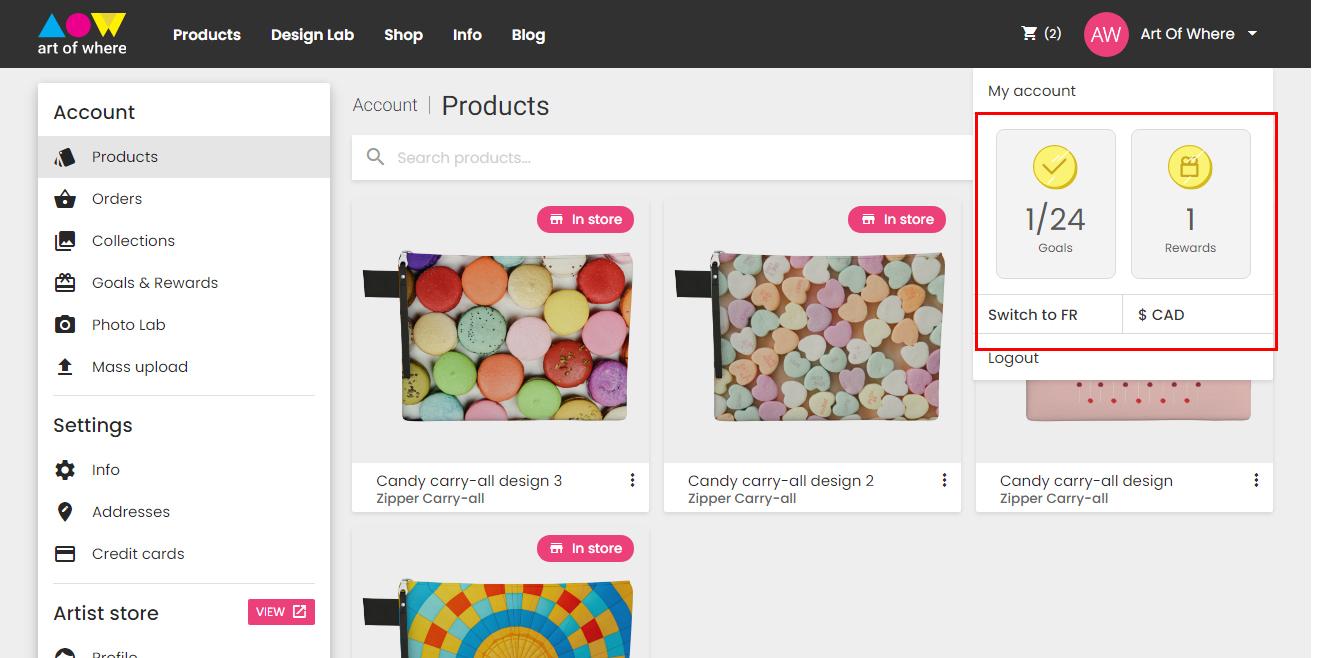Viewport: 1326px width, 658px height.
Task: Open the Info menu in top navigation
Action: [467, 35]
